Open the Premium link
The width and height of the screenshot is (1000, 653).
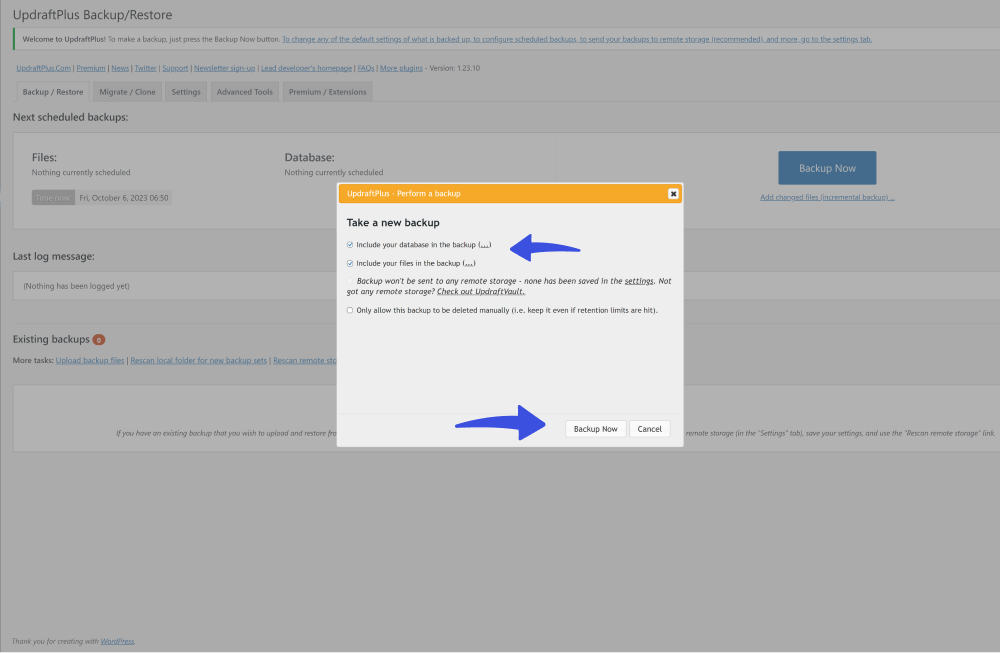coord(91,68)
